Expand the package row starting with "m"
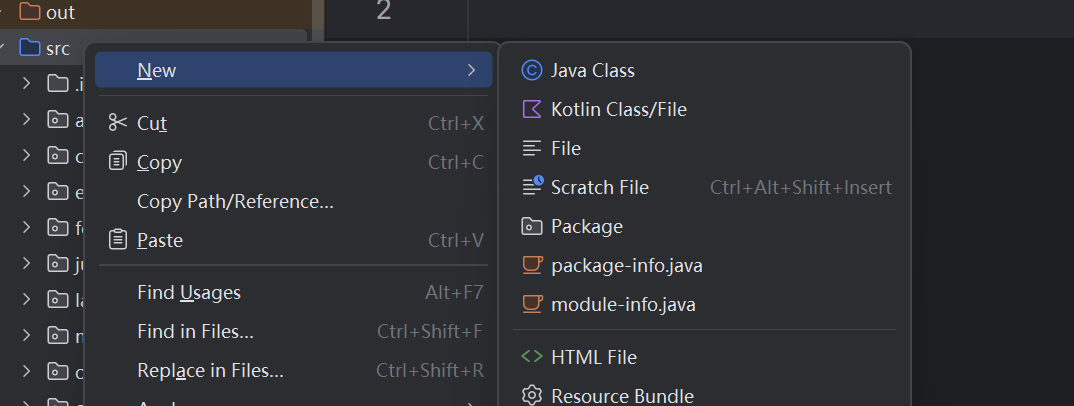 tap(27, 335)
